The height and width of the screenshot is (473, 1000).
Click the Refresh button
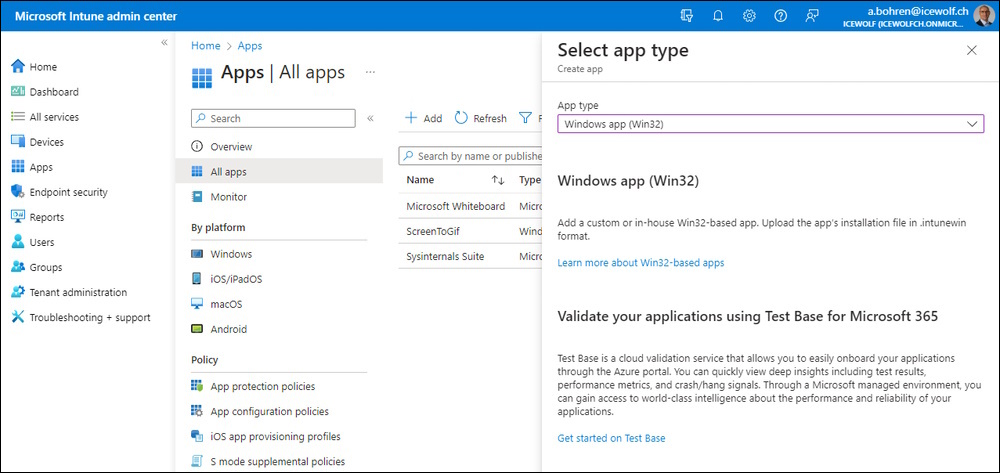[x=481, y=118]
